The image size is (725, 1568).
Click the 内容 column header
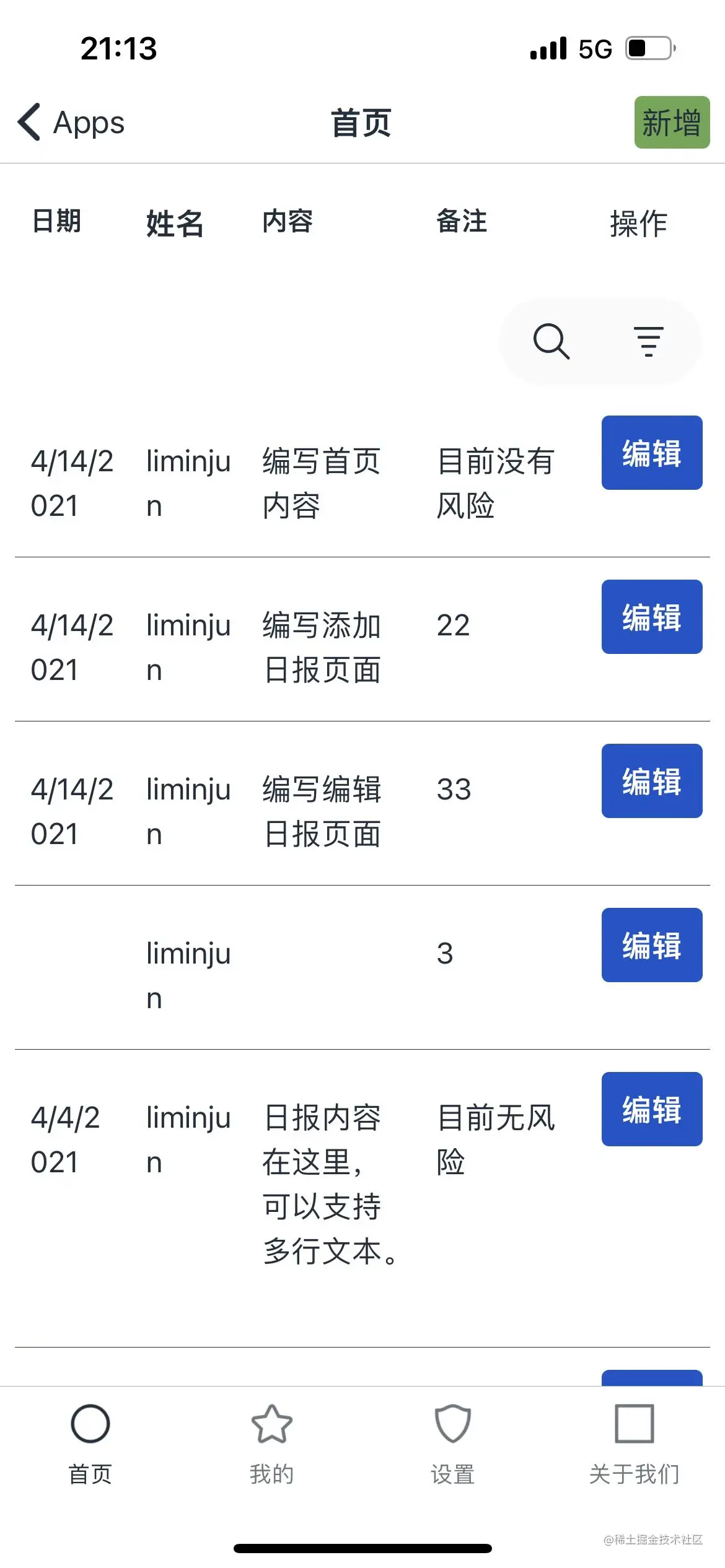pyautogui.click(x=288, y=221)
